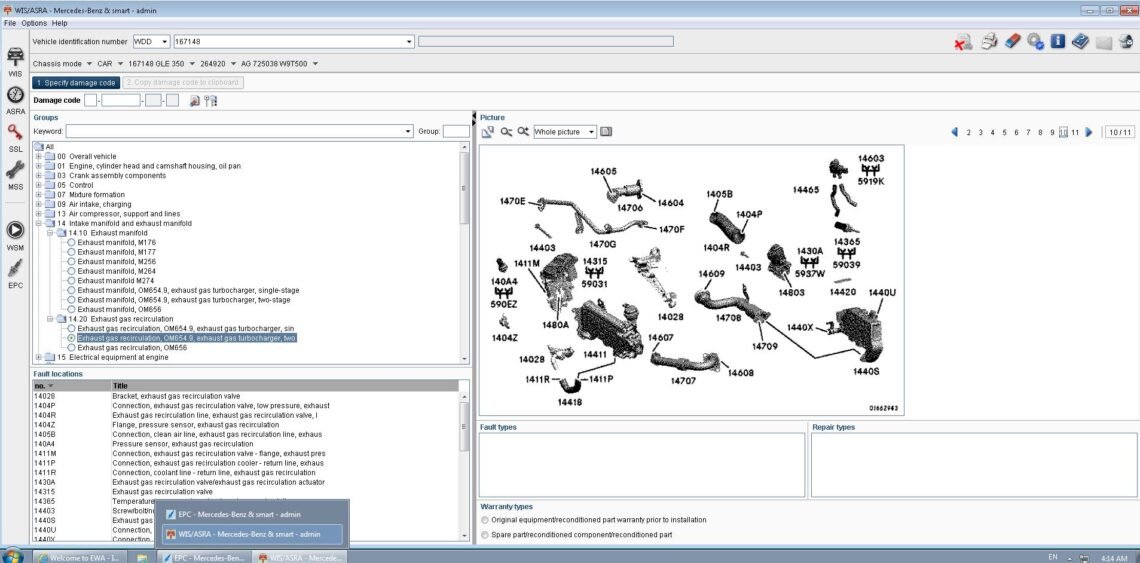Click damage code tools icon
Viewport: 1140px width, 563px height.
pos(210,101)
